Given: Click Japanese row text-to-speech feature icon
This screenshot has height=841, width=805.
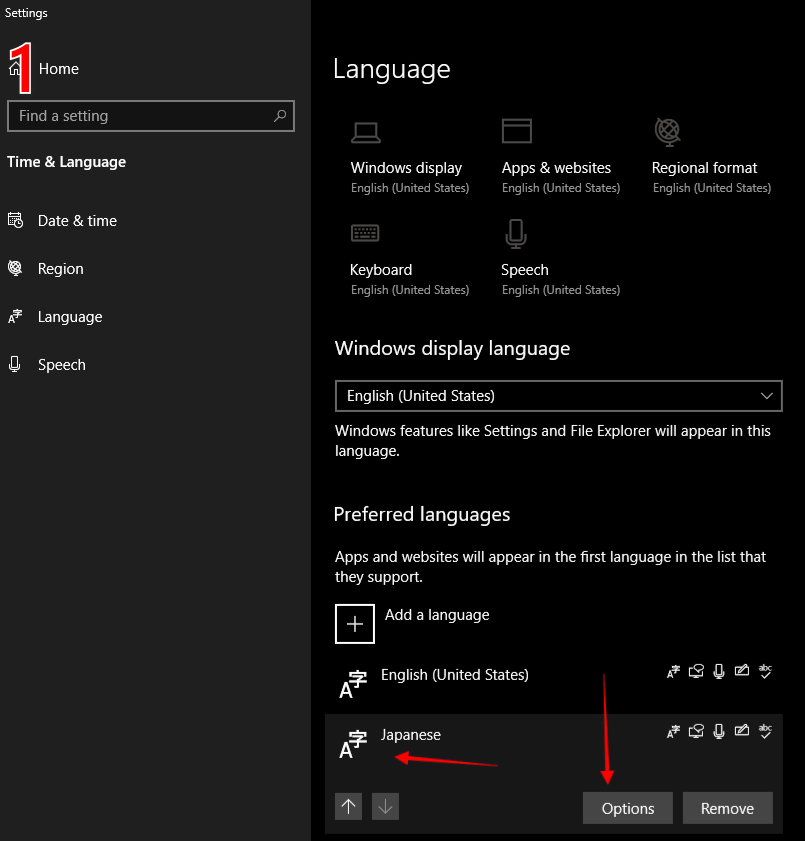Looking at the screenshot, I should tap(696, 732).
